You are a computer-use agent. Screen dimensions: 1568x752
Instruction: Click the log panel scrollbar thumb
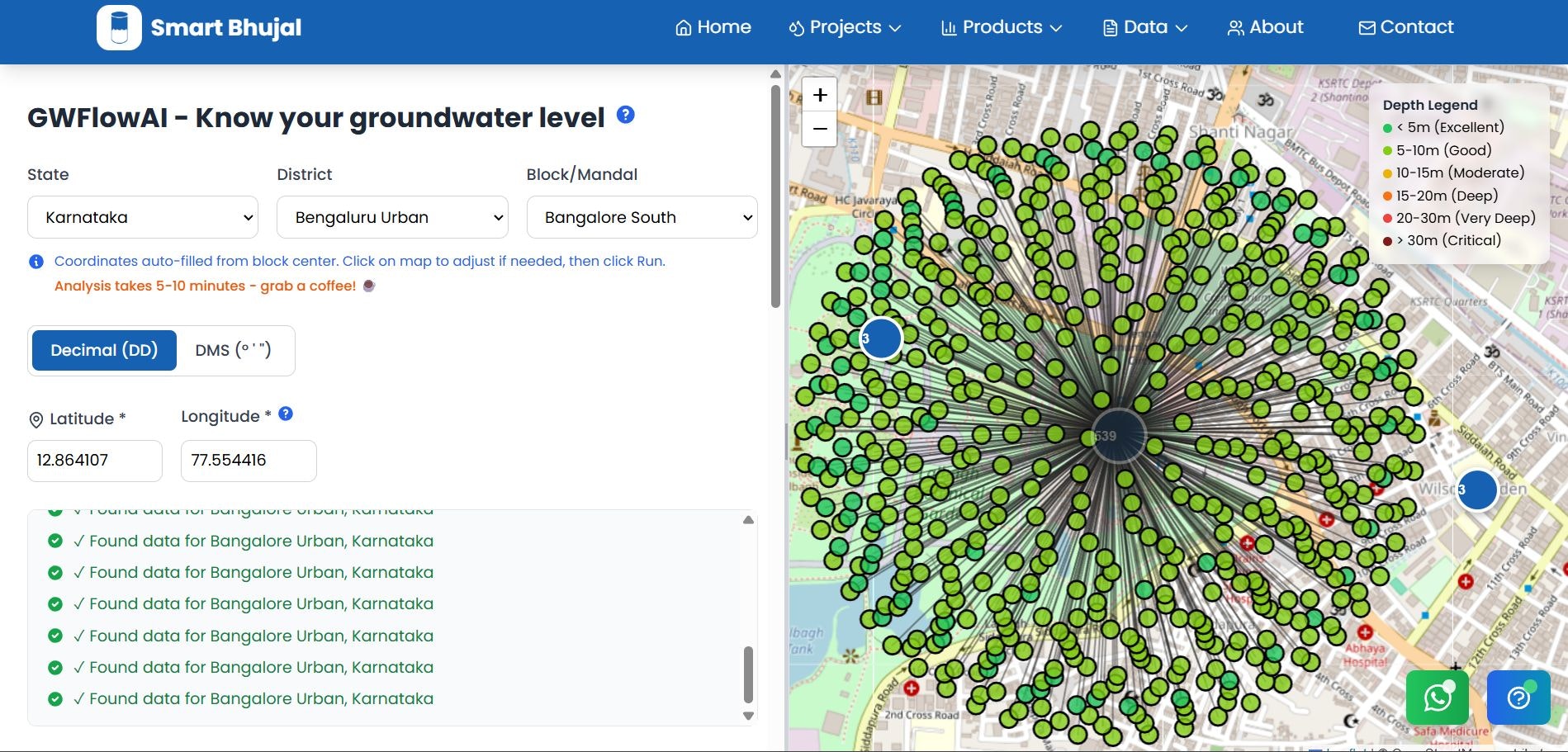tap(748, 674)
